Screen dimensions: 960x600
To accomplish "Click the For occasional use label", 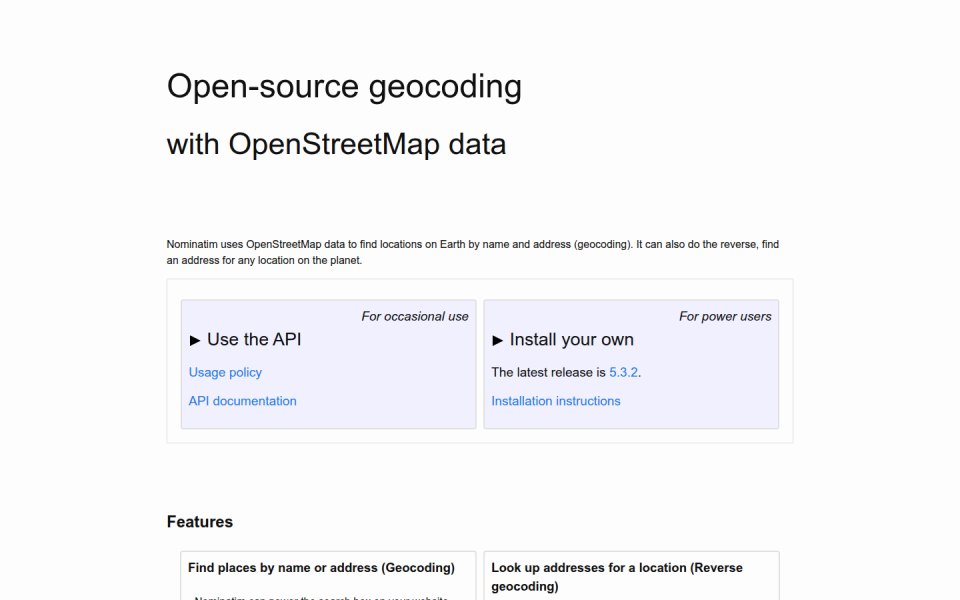I will click(414, 317).
